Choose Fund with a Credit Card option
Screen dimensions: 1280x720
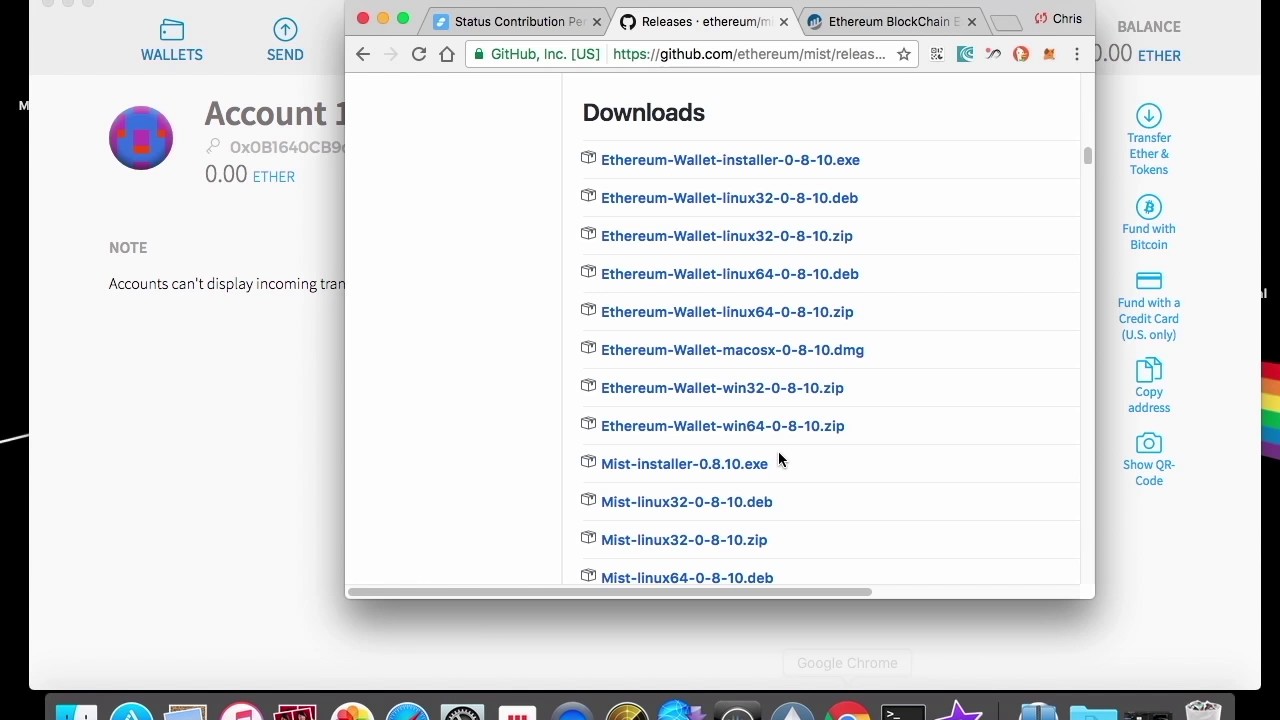[1149, 306]
